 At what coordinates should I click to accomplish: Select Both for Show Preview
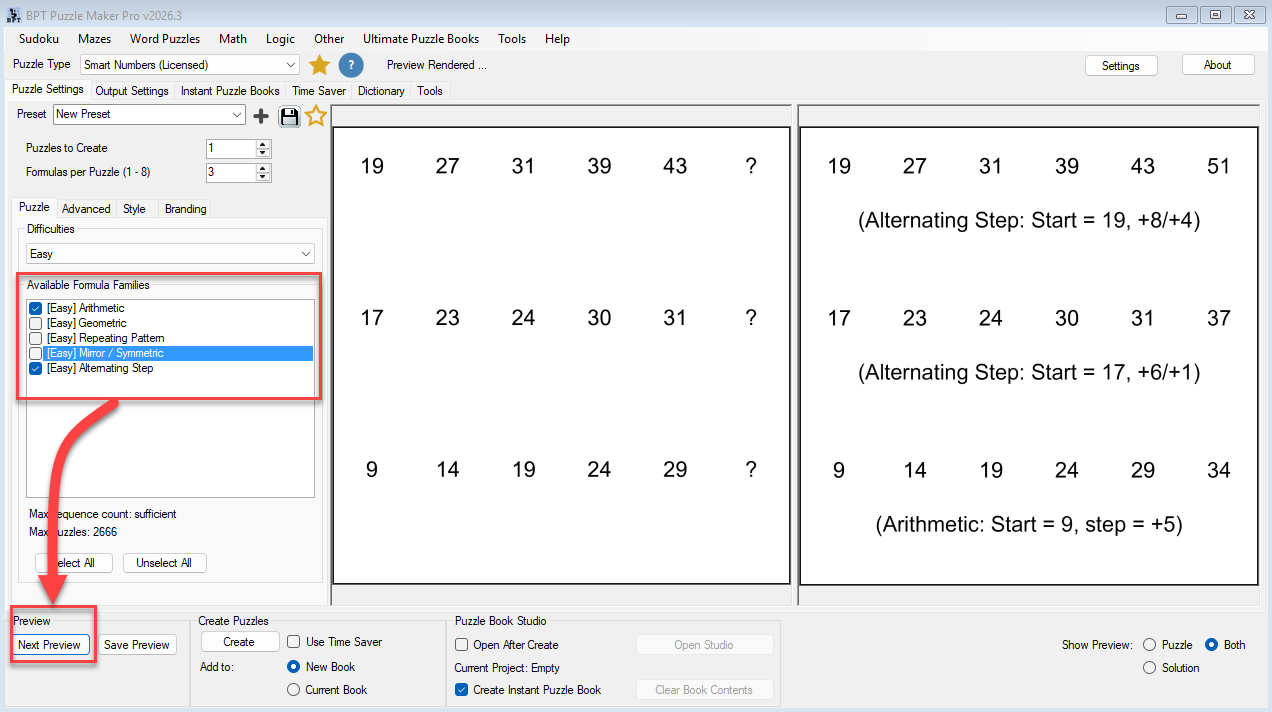pos(1211,645)
